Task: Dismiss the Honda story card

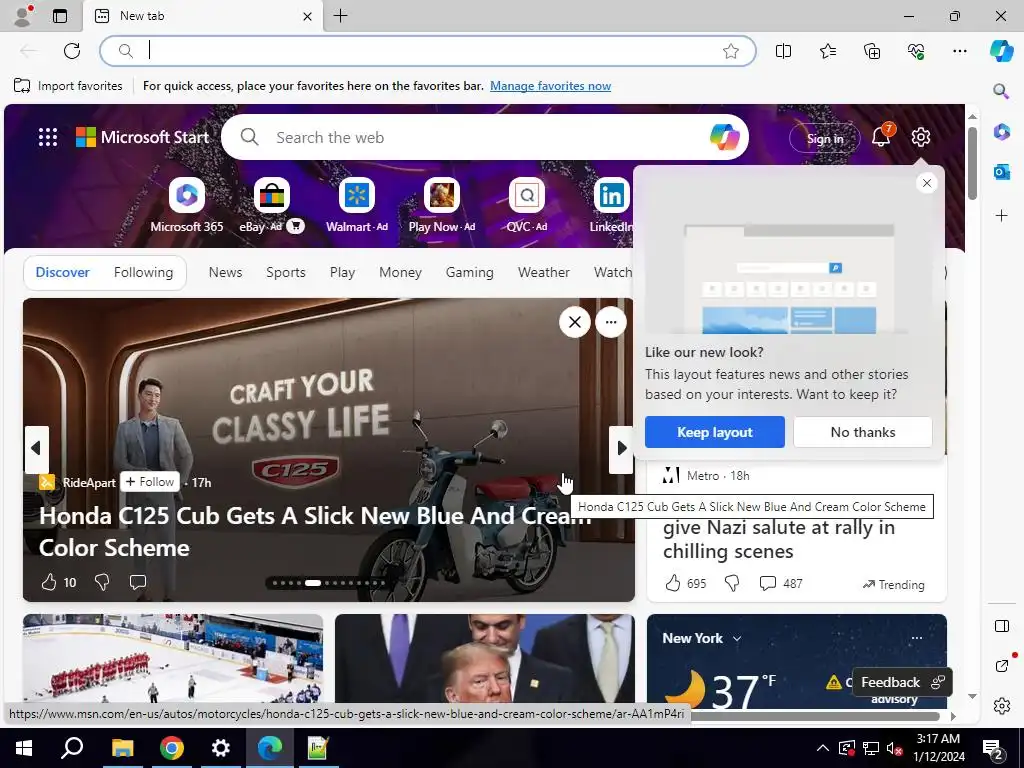Action: tap(575, 322)
